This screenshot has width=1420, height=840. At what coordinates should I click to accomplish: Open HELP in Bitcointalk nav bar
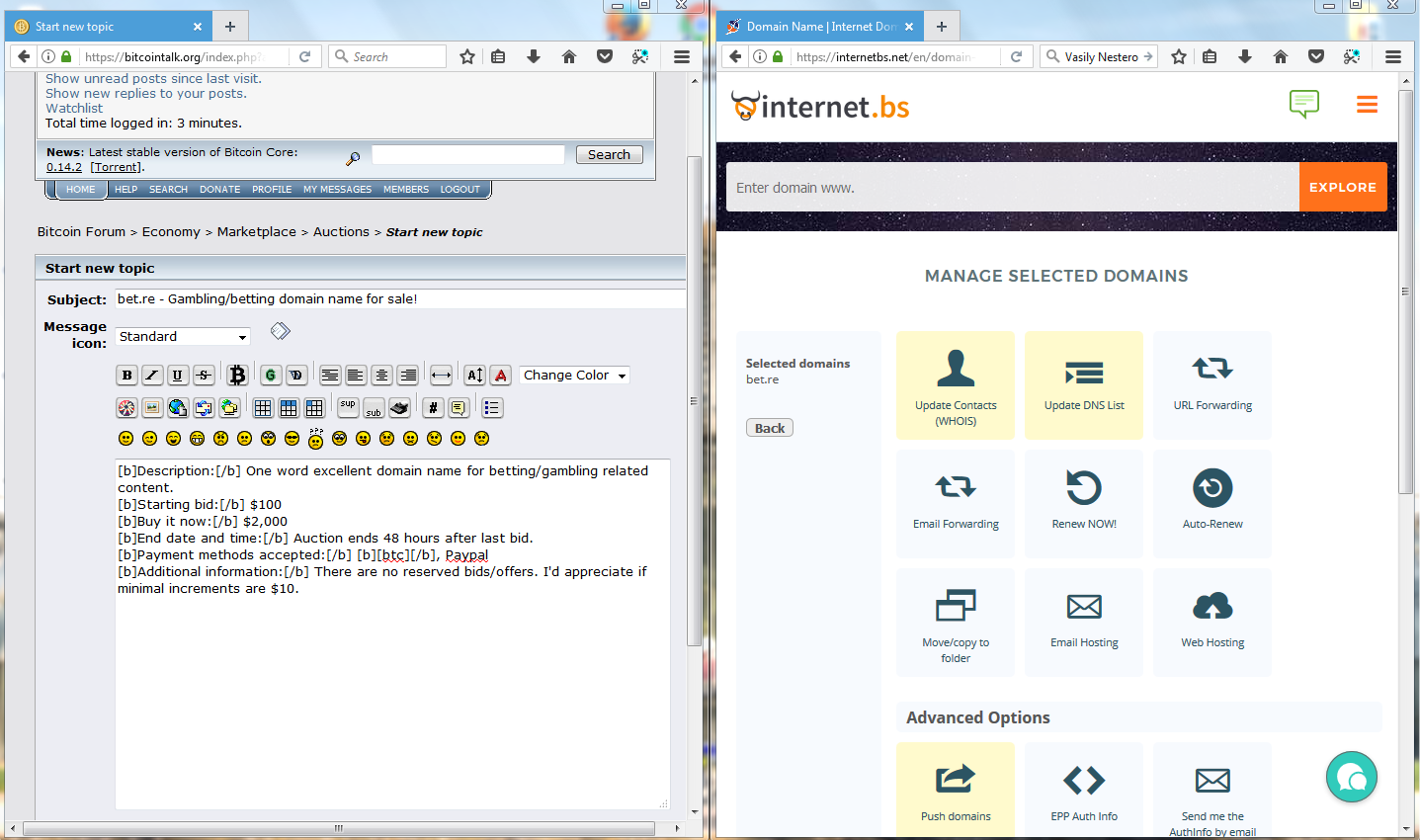pos(126,189)
